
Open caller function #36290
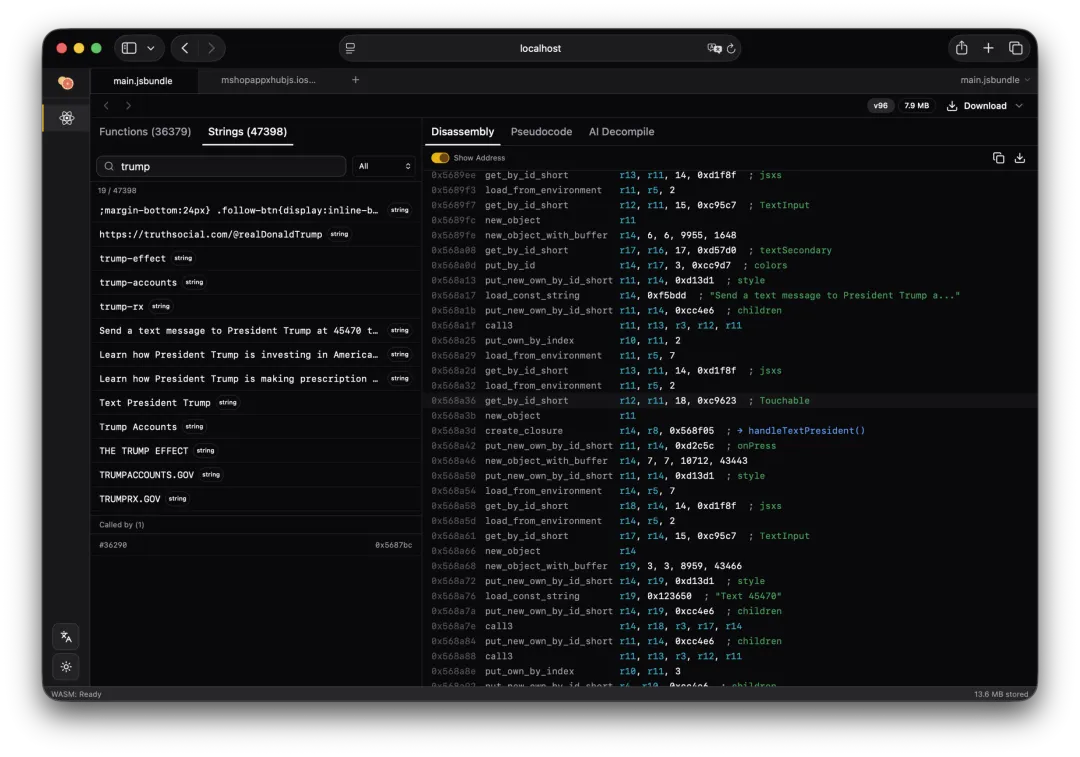[256, 545]
